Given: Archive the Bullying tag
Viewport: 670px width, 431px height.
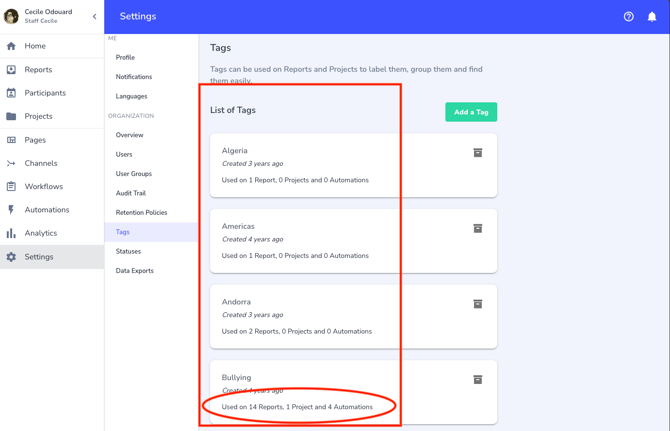Looking at the screenshot, I should tap(478, 379).
